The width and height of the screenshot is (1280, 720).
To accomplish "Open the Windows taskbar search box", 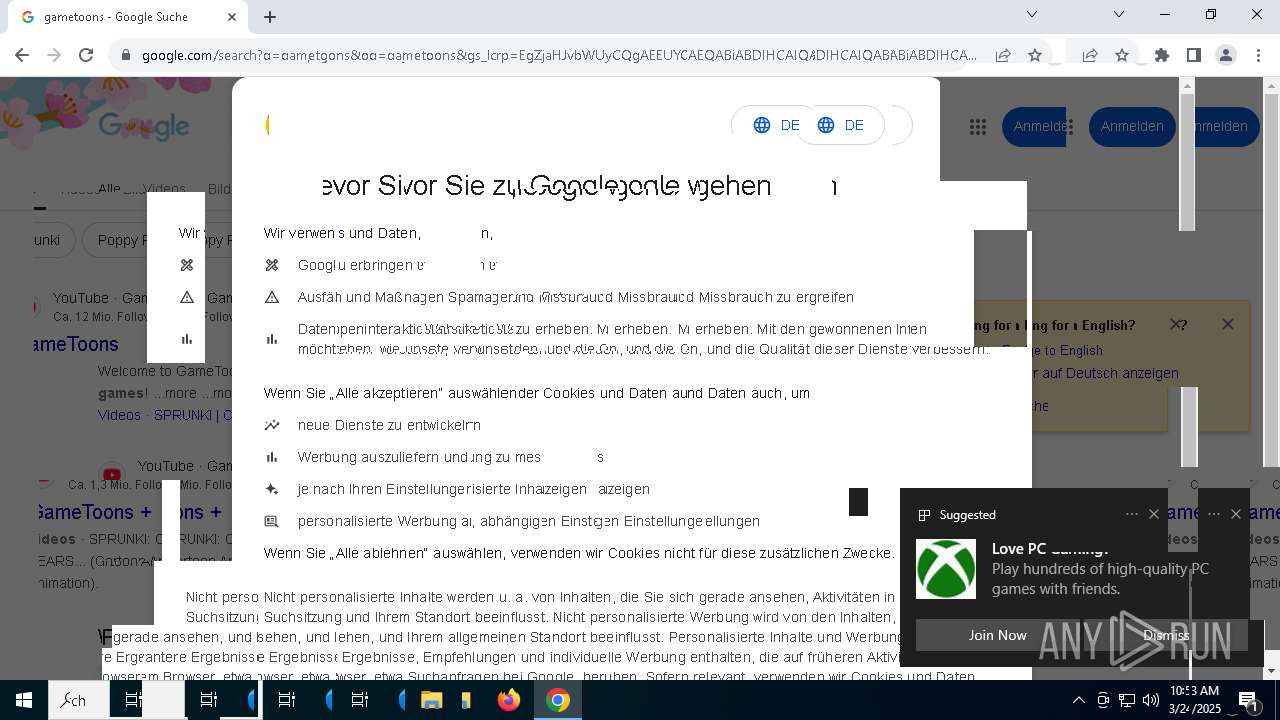I will (x=78, y=700).
